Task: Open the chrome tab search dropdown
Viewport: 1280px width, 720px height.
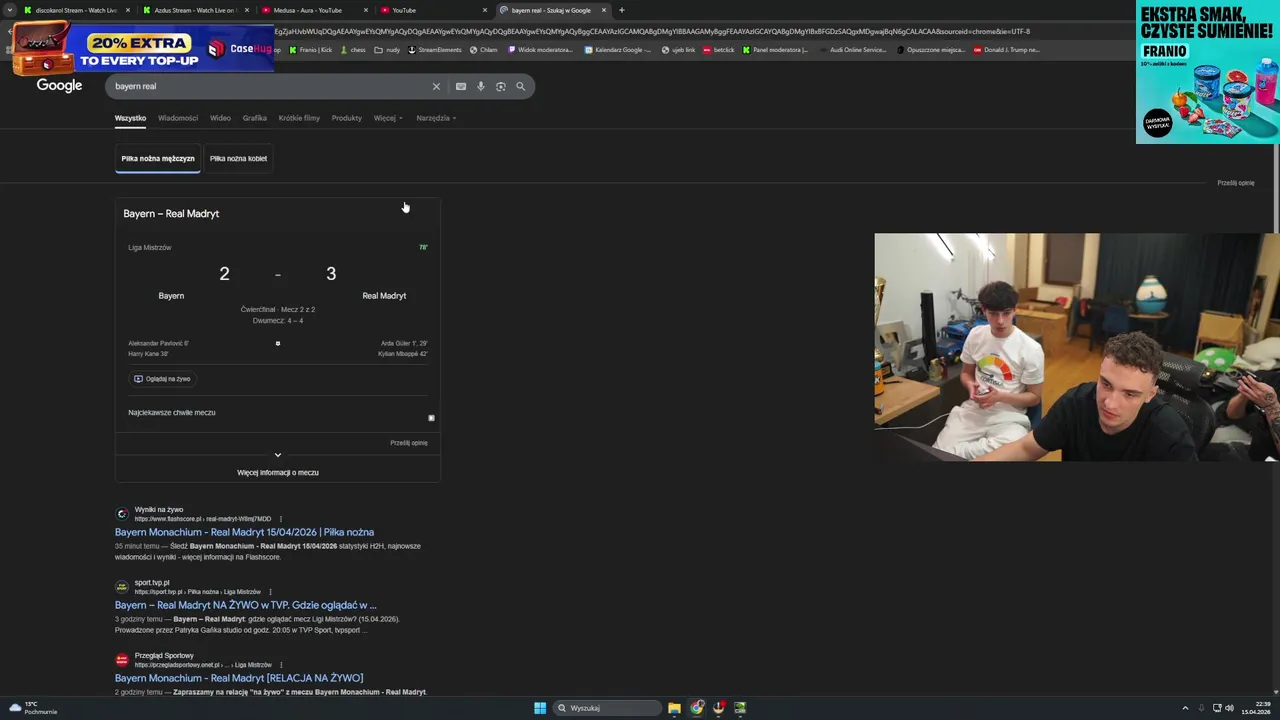Action: tap(10, 10)
